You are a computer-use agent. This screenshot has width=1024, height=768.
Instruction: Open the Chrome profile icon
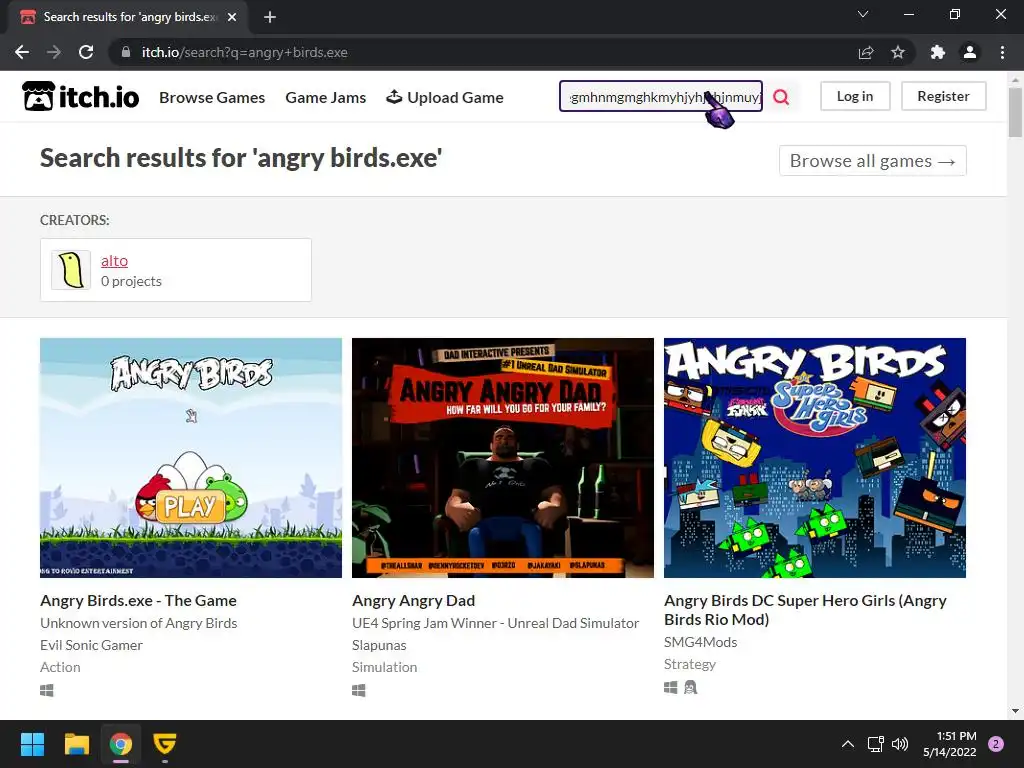coord(970,52)
